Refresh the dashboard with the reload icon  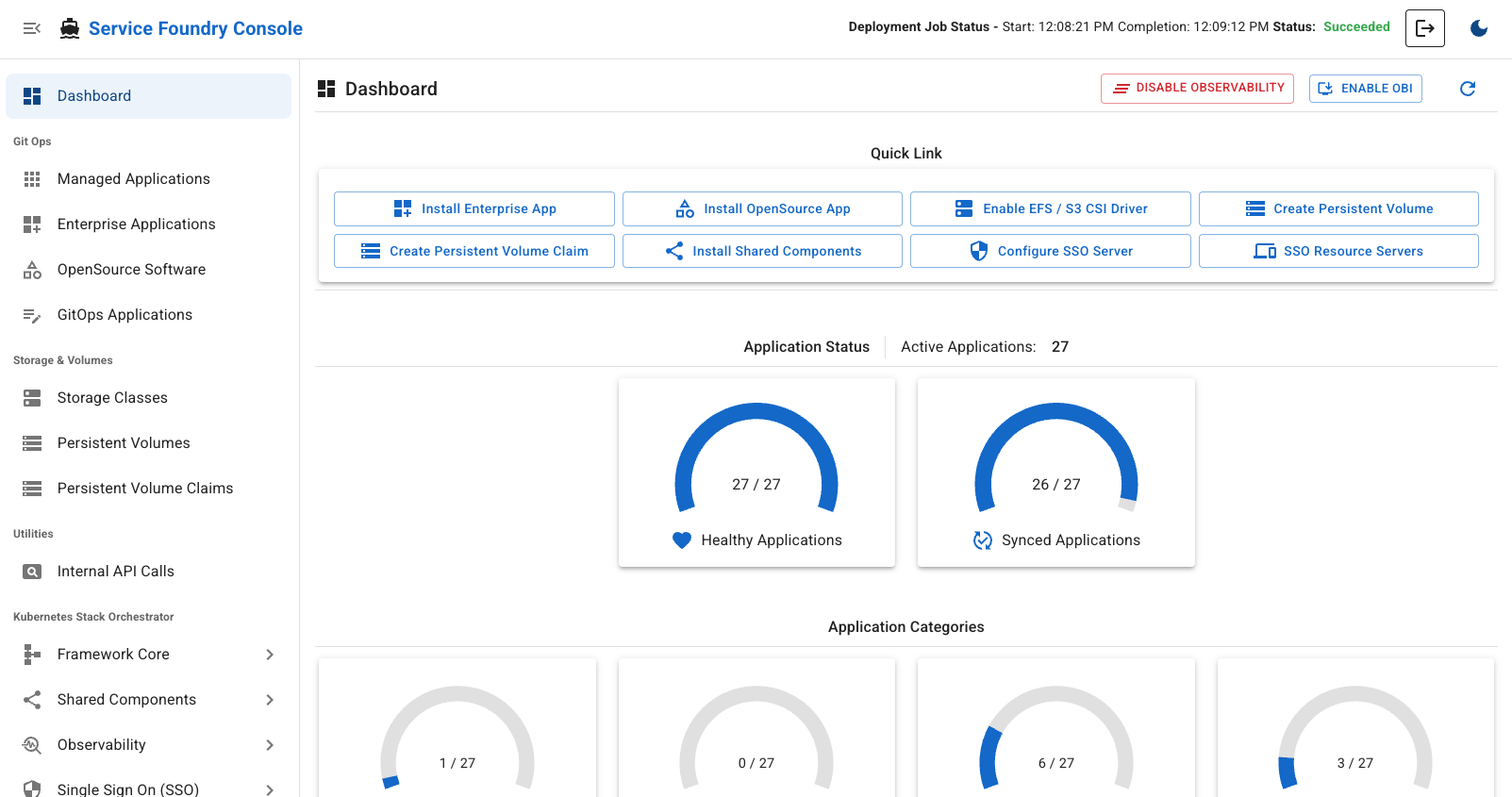point(1467,89)
